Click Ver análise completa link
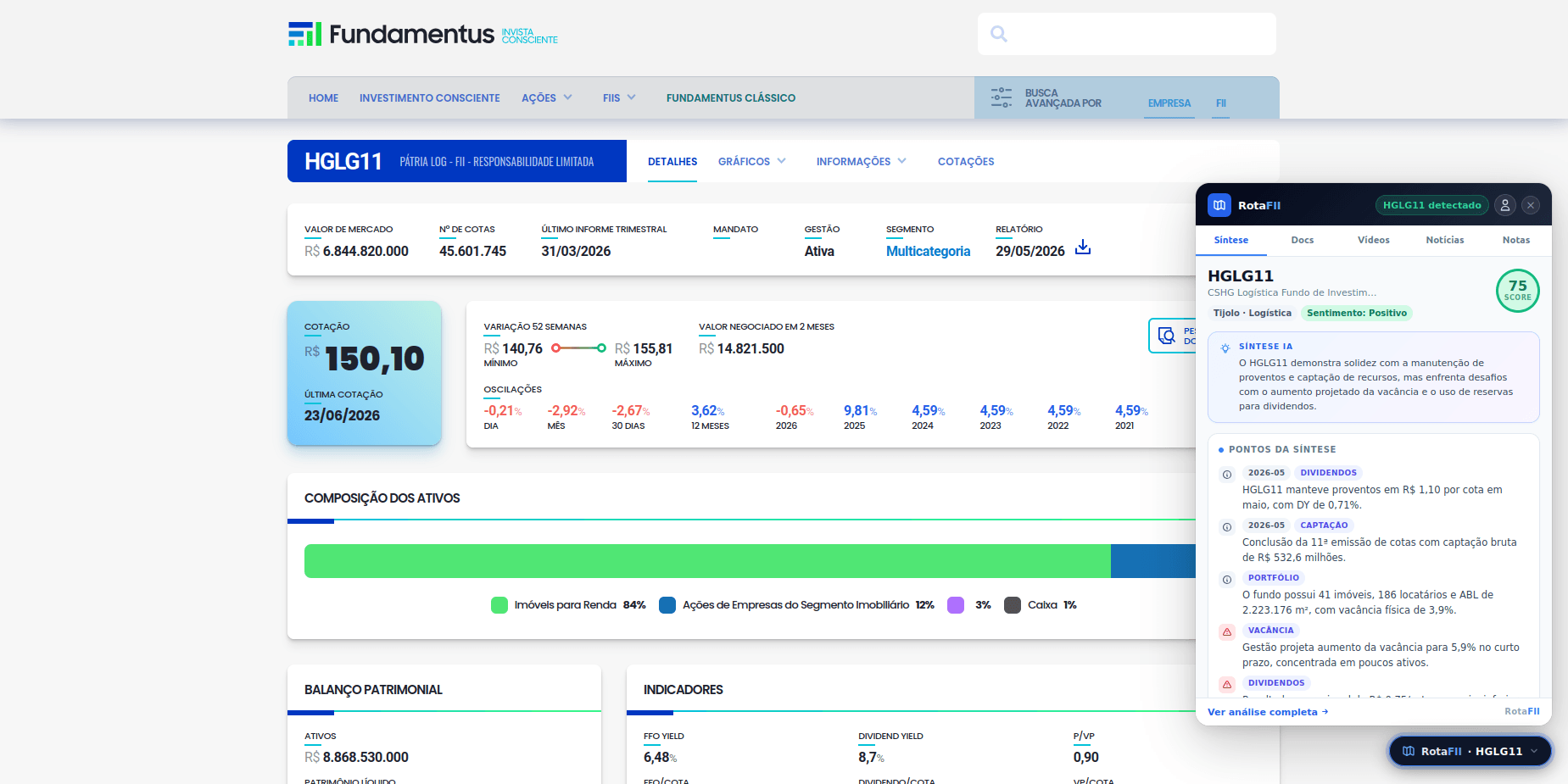Screen dimensions: 1568x784 [x=1268, y=712]
